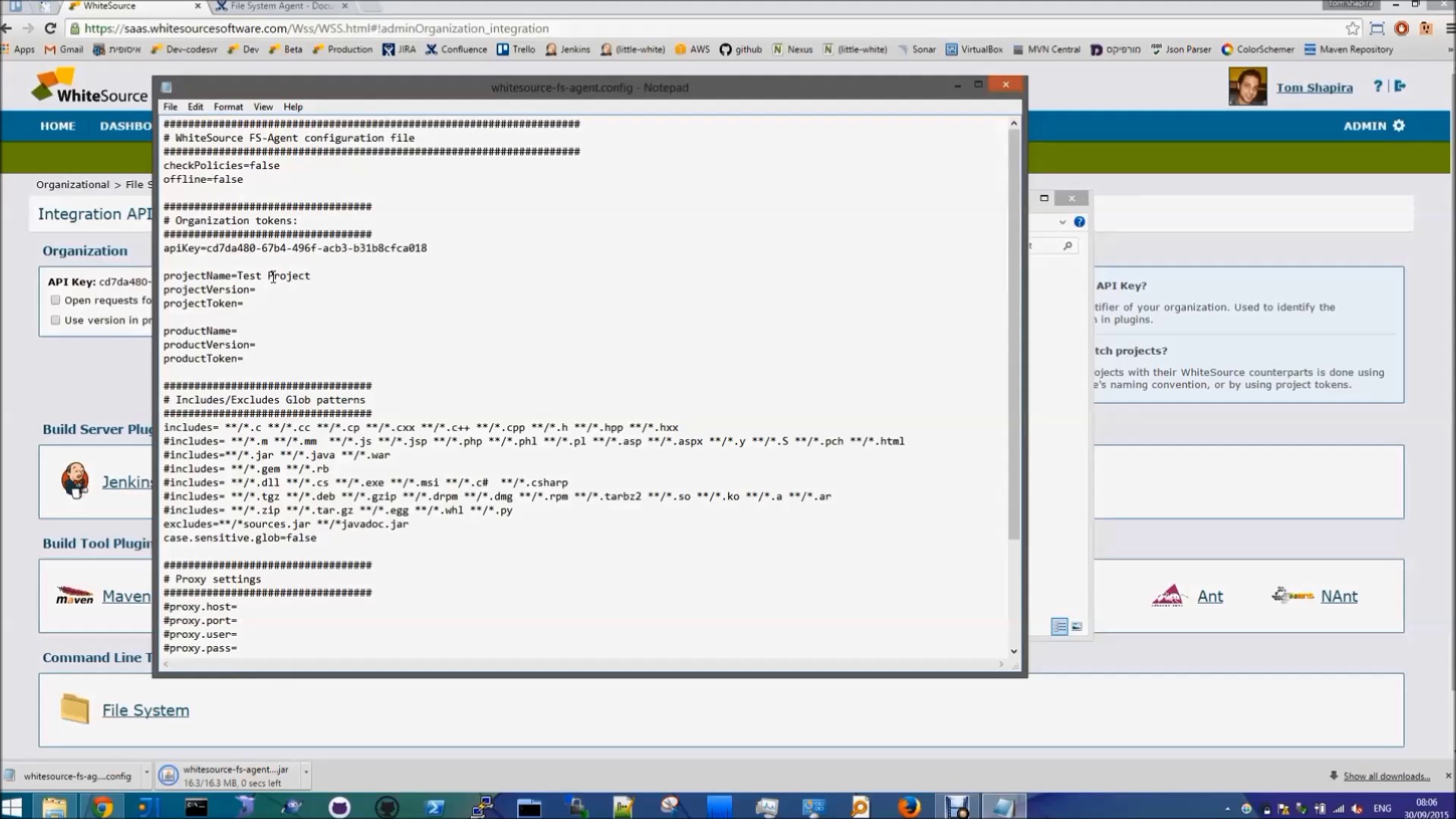Open the Apps bookmarks shortcut
This screenshot has height=819, width=1456.
click(18, 49)
